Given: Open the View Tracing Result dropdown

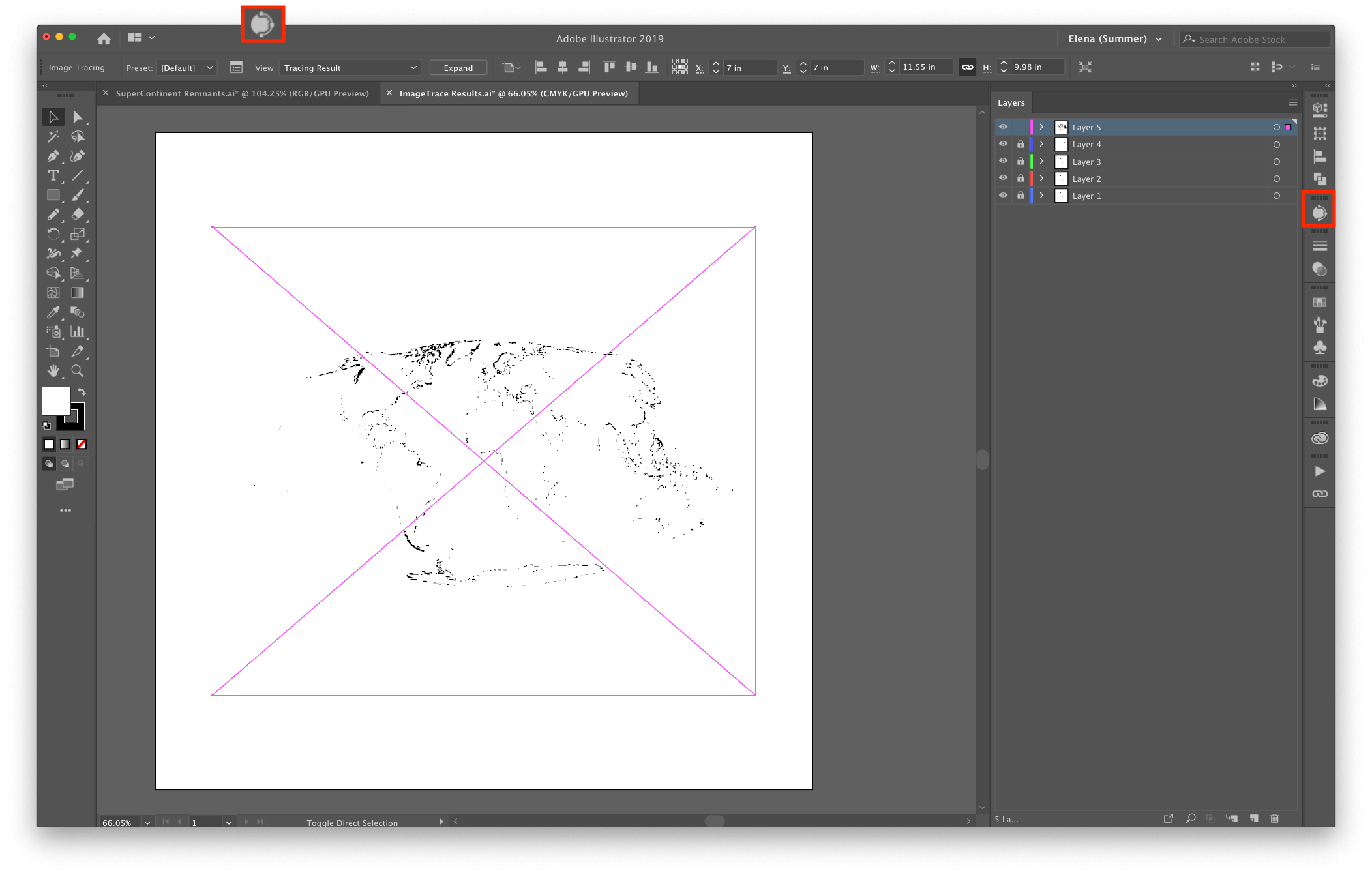Looking at the screenshot, I should point(350,68).
